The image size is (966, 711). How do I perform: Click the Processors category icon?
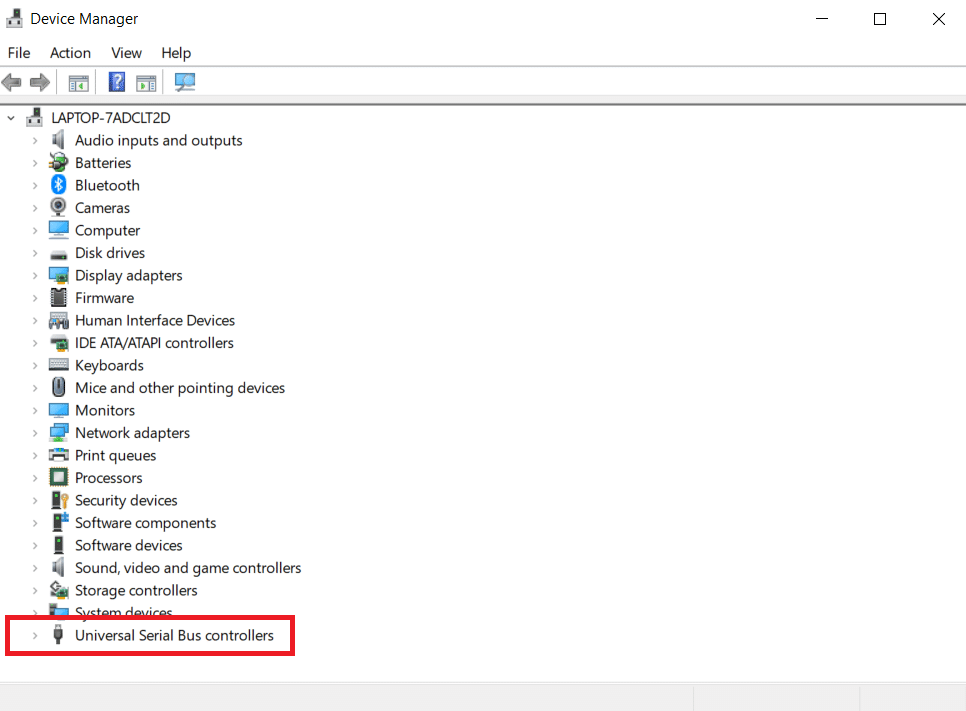[58, 477]
